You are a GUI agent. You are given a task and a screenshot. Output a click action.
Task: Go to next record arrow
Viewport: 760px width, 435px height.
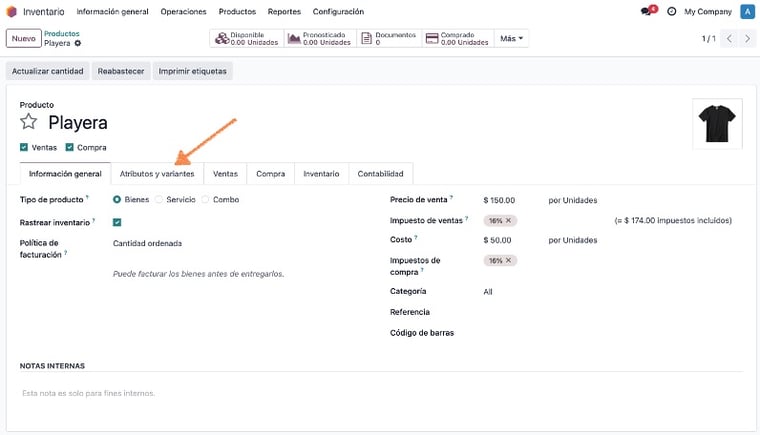(747, 38)
